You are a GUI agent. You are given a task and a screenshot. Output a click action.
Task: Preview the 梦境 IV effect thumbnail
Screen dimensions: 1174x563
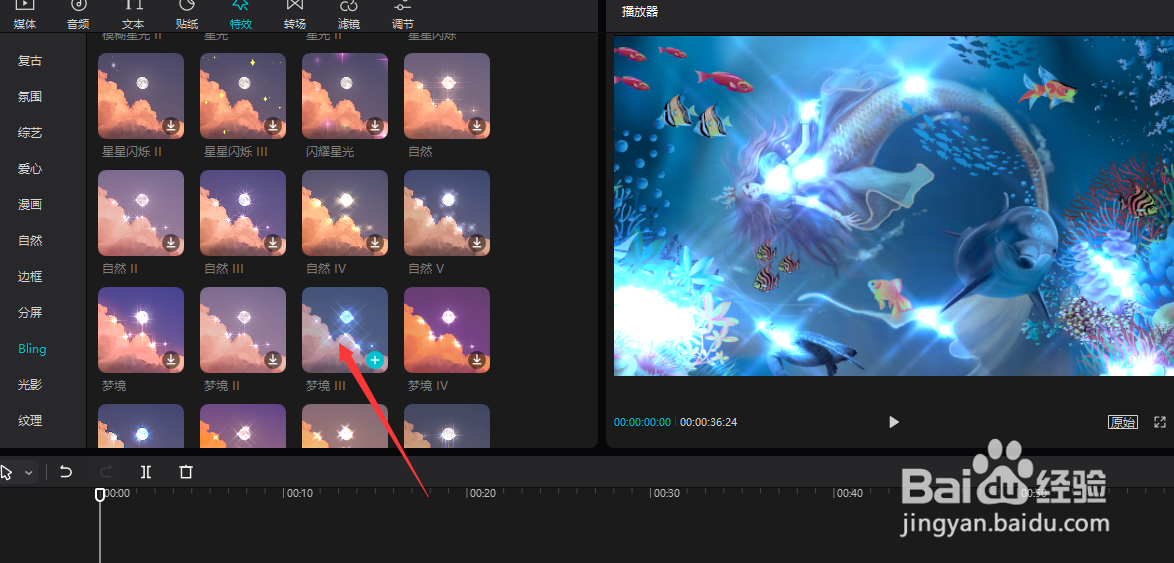447,329
